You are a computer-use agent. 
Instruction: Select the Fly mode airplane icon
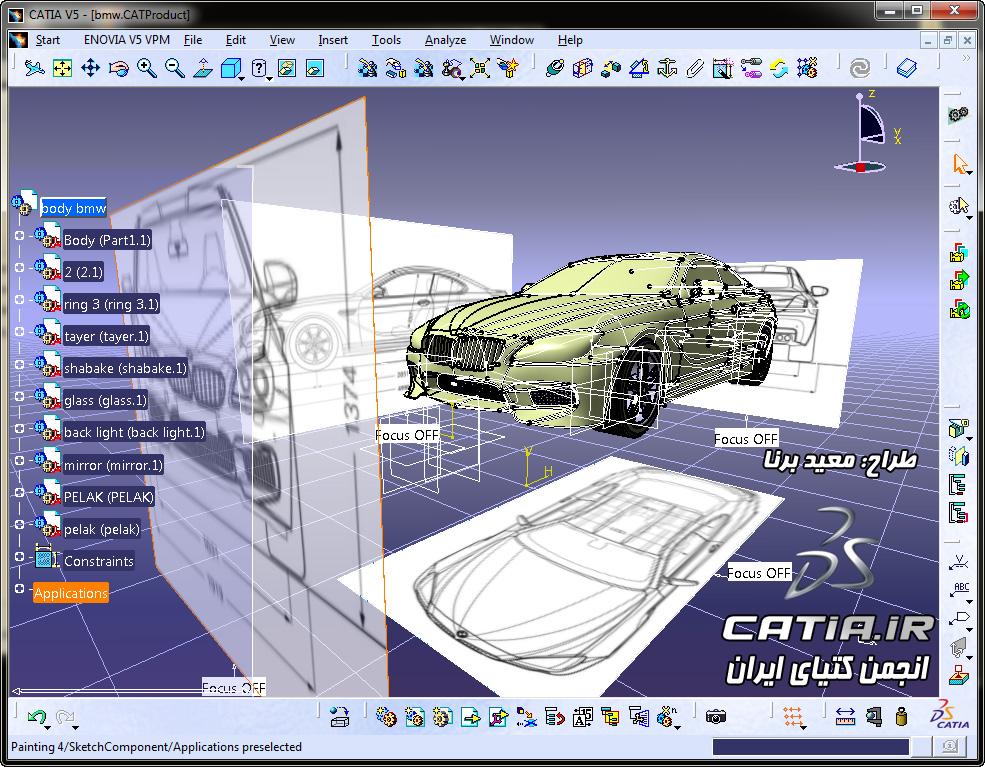click(x=35, y=68)
